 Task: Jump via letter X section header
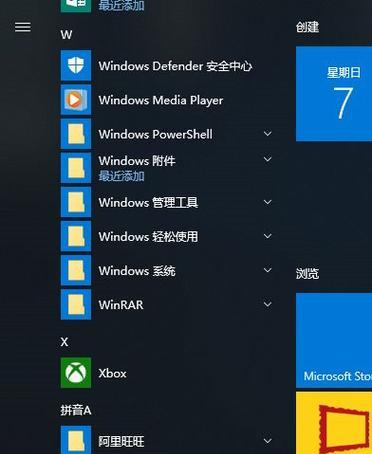[64, 342]
